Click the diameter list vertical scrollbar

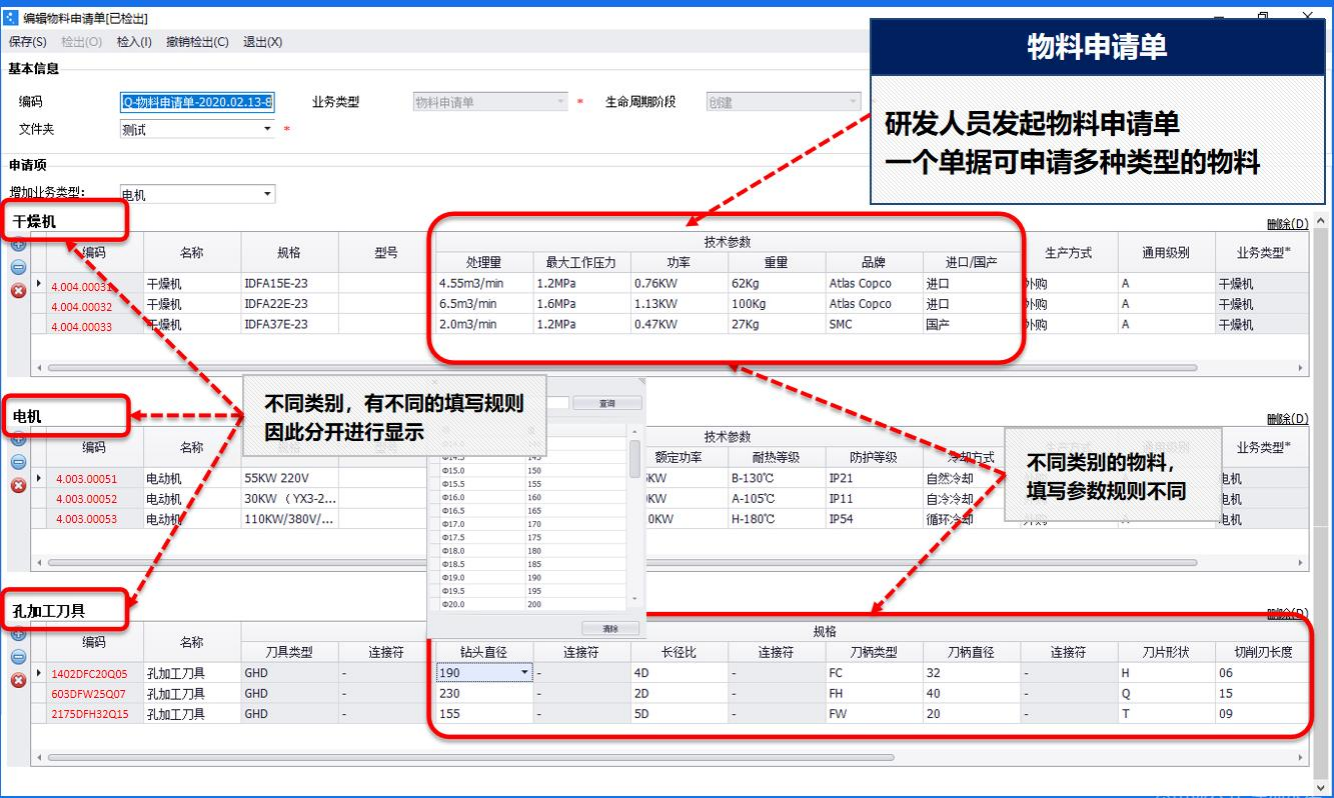tap(635, 460)
